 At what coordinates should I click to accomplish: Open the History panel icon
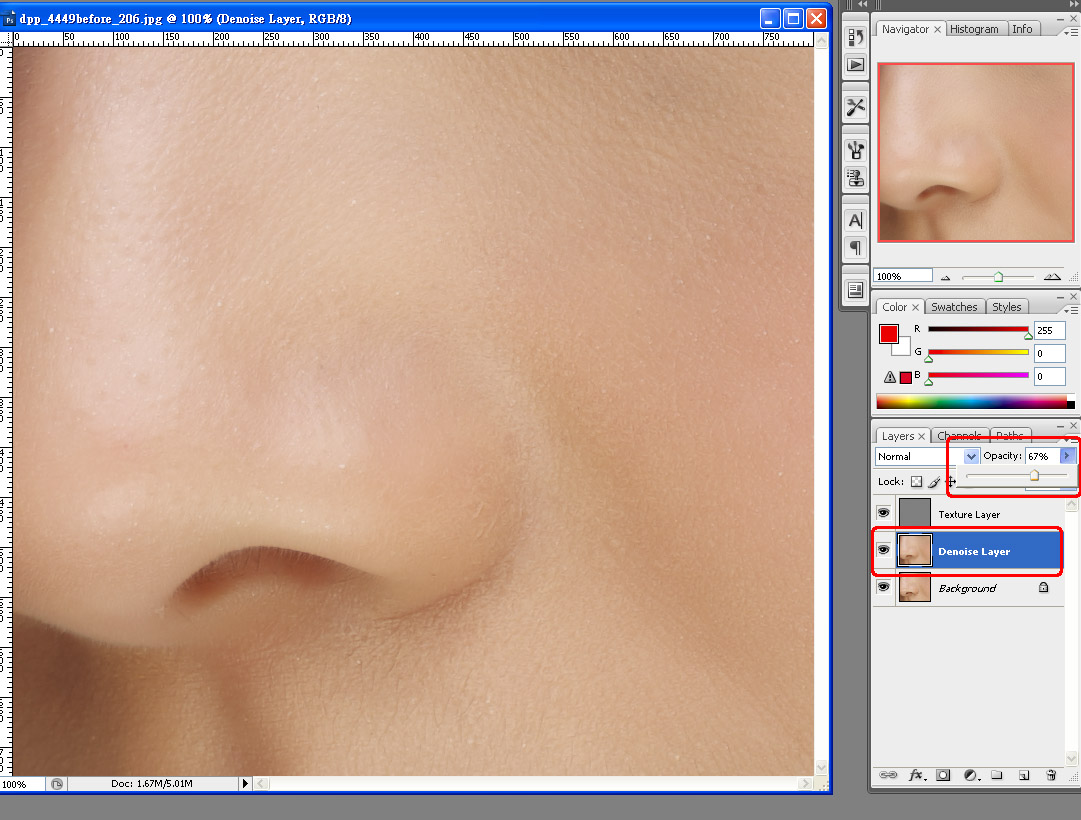click(856, 38)
